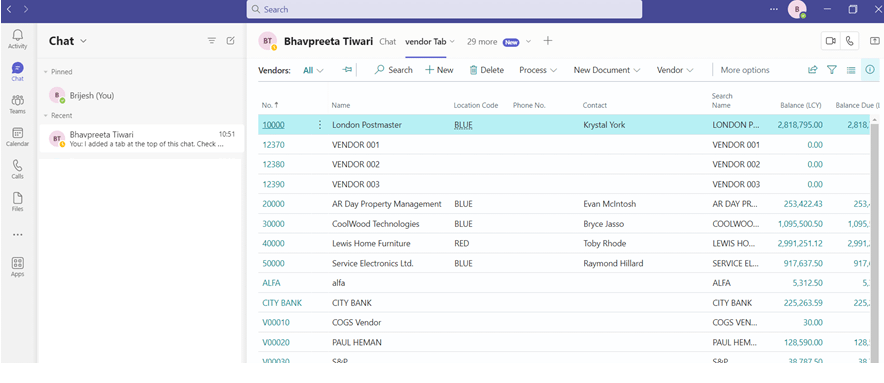Open the ALFA vendor link

(x=271, y=283)
